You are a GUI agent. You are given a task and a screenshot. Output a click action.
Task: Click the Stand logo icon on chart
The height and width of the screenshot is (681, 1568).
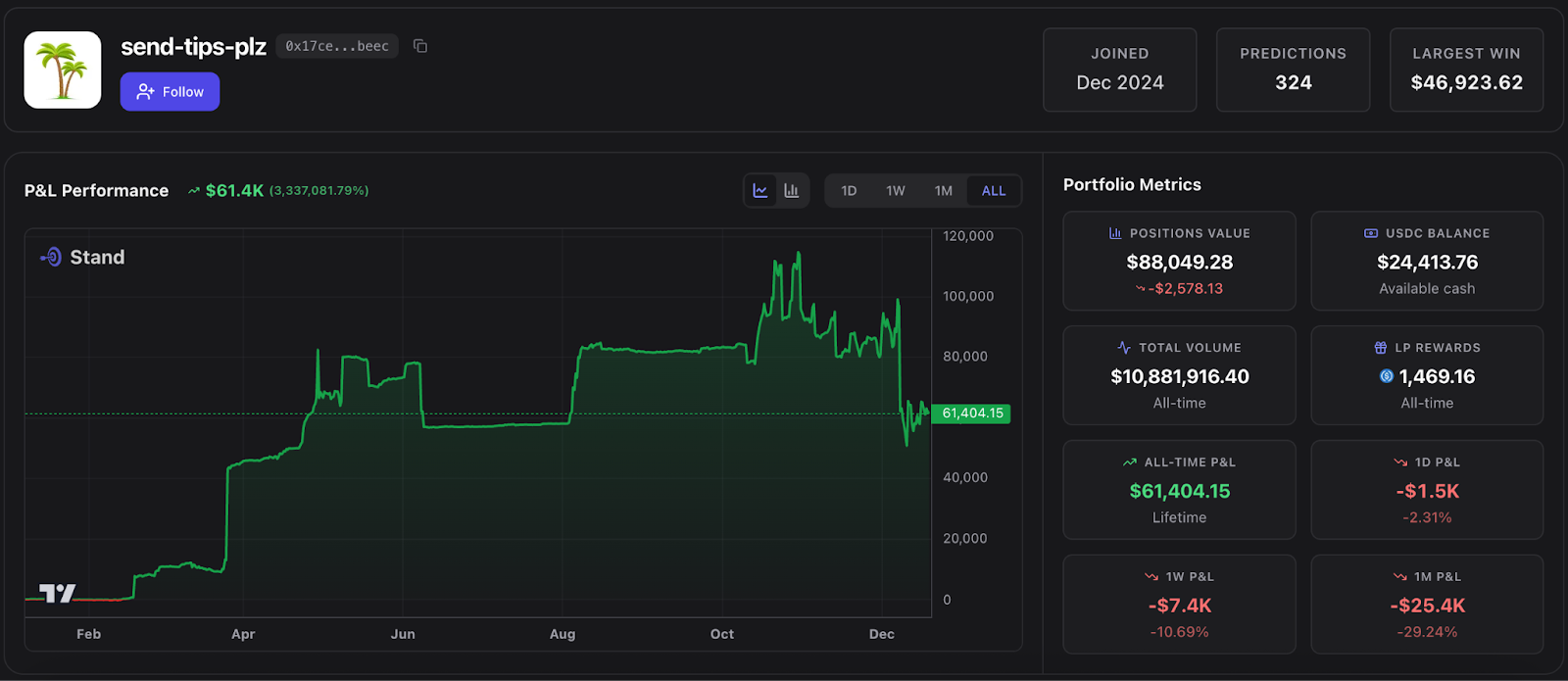tap(51, 257)
